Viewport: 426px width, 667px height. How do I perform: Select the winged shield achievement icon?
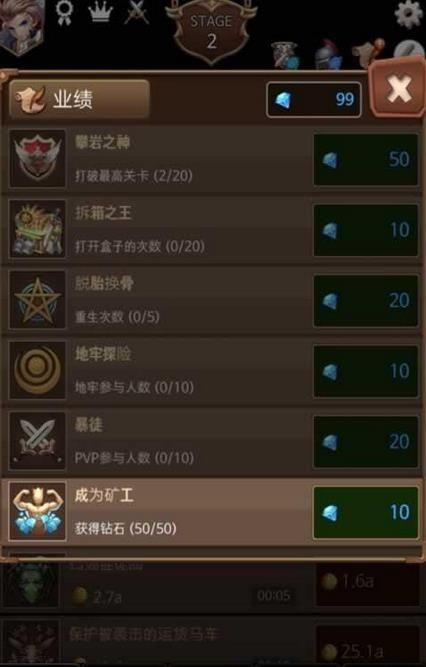coord(37,159)
